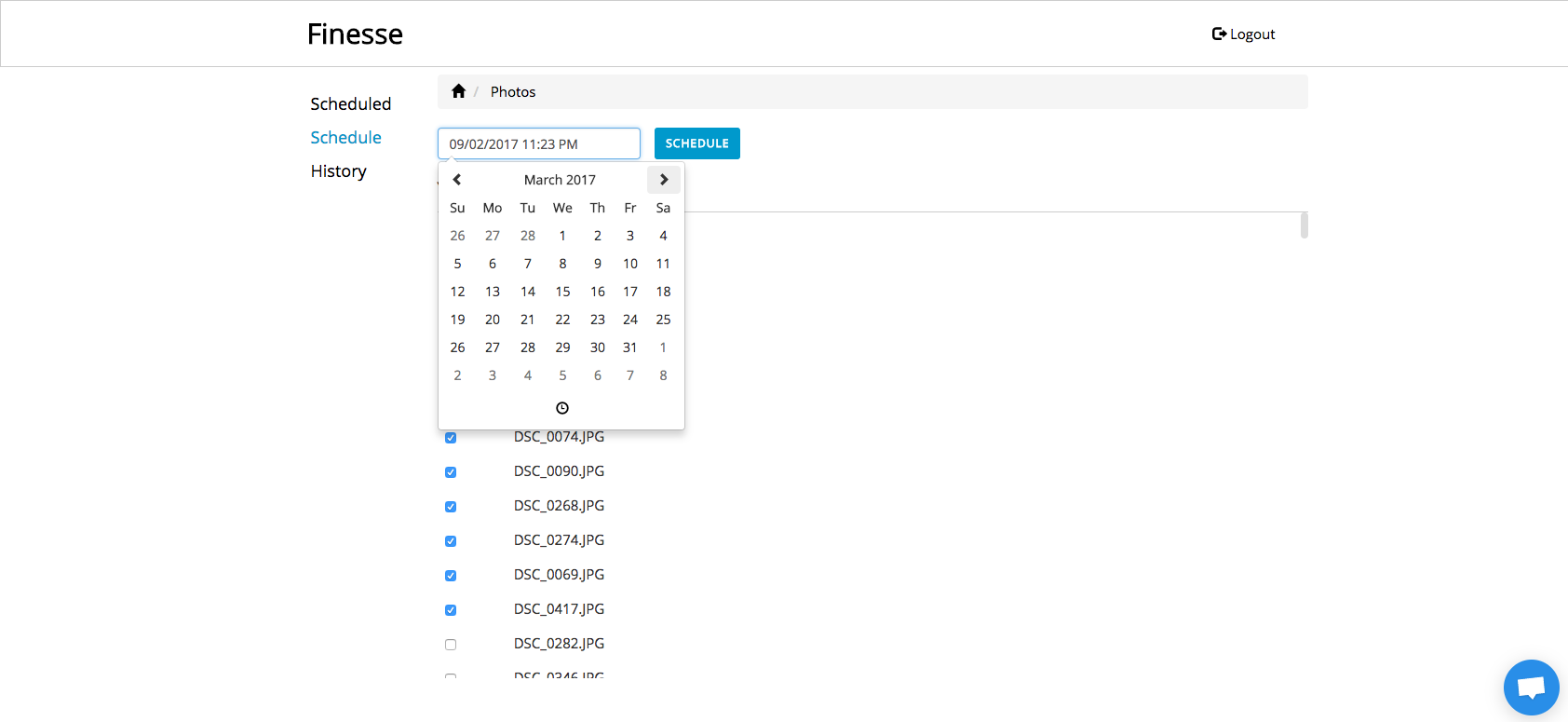Screen dimensions: 1568x722
Task: Select March 15 in the calendar
Action: tap(562, 292)
